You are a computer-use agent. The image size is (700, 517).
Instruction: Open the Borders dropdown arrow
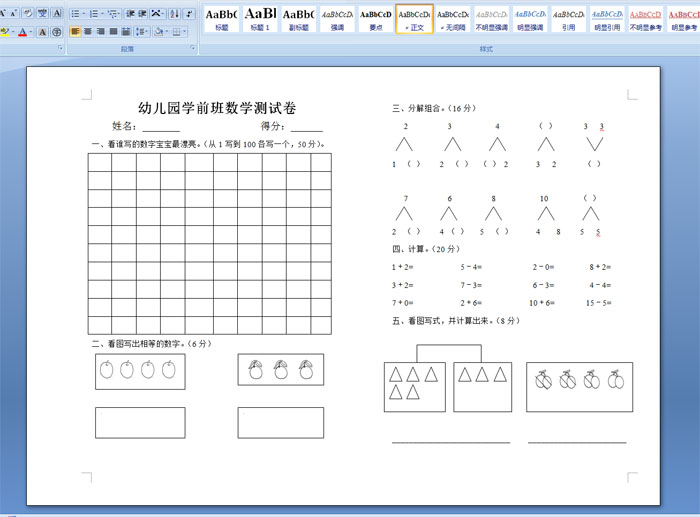point(184,32)
